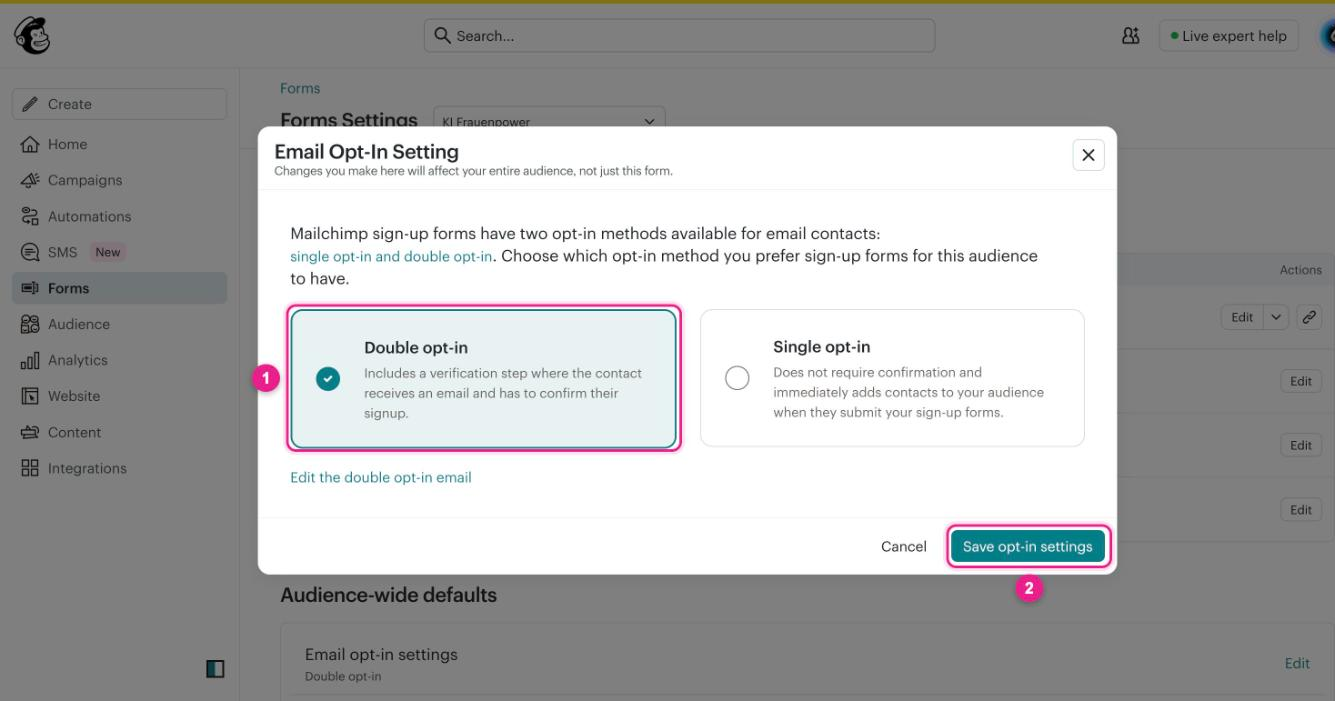Select the Double opt-in option
Image resolution: width=1335 pixels, height=701 pixels.
pos(484,379)
